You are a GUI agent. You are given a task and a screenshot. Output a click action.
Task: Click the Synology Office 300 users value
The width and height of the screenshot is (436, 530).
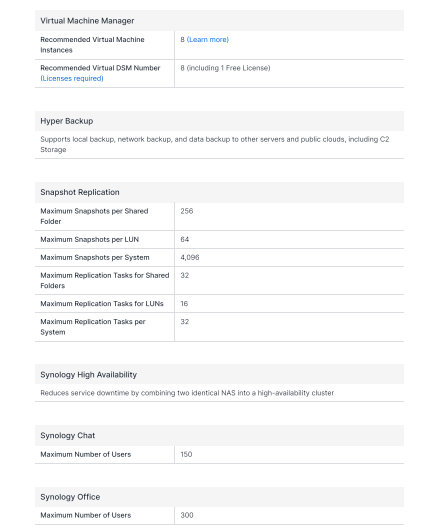187,515
